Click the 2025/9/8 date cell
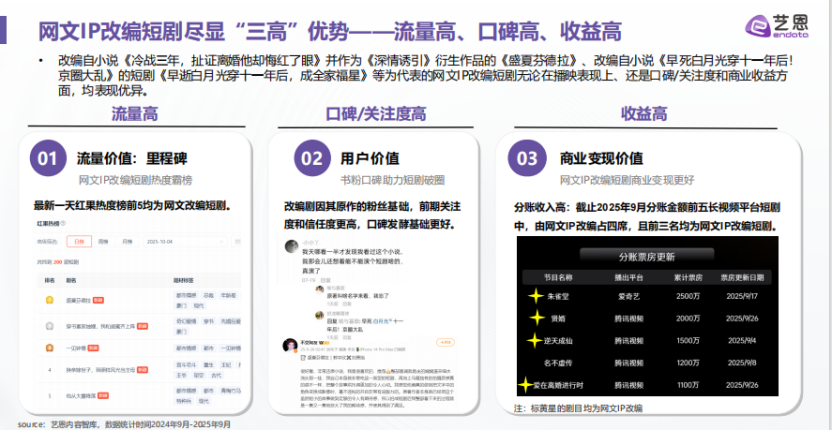 coord(742,363)
